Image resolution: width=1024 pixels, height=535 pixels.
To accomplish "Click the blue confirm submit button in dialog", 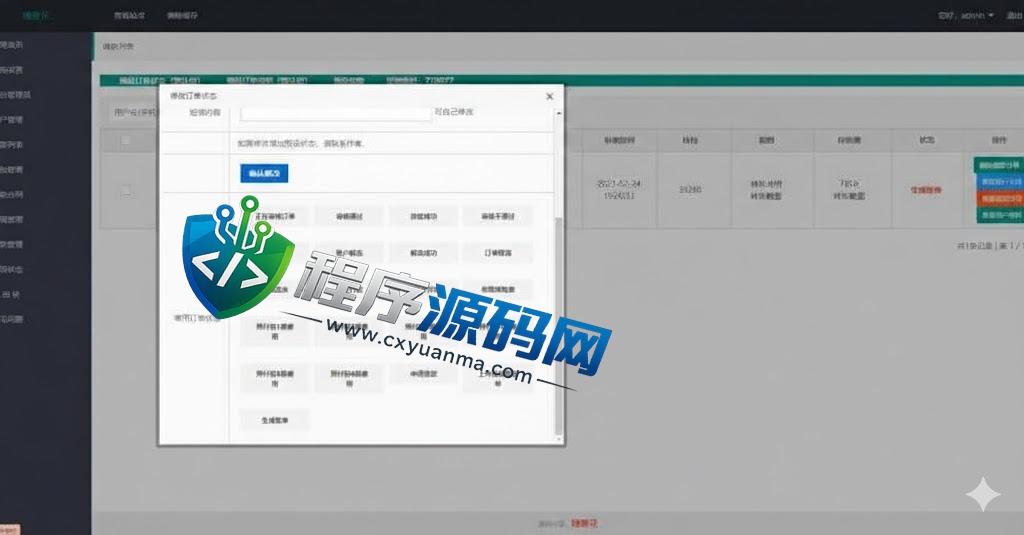I will pyautogui.click(x=264, y=173).
